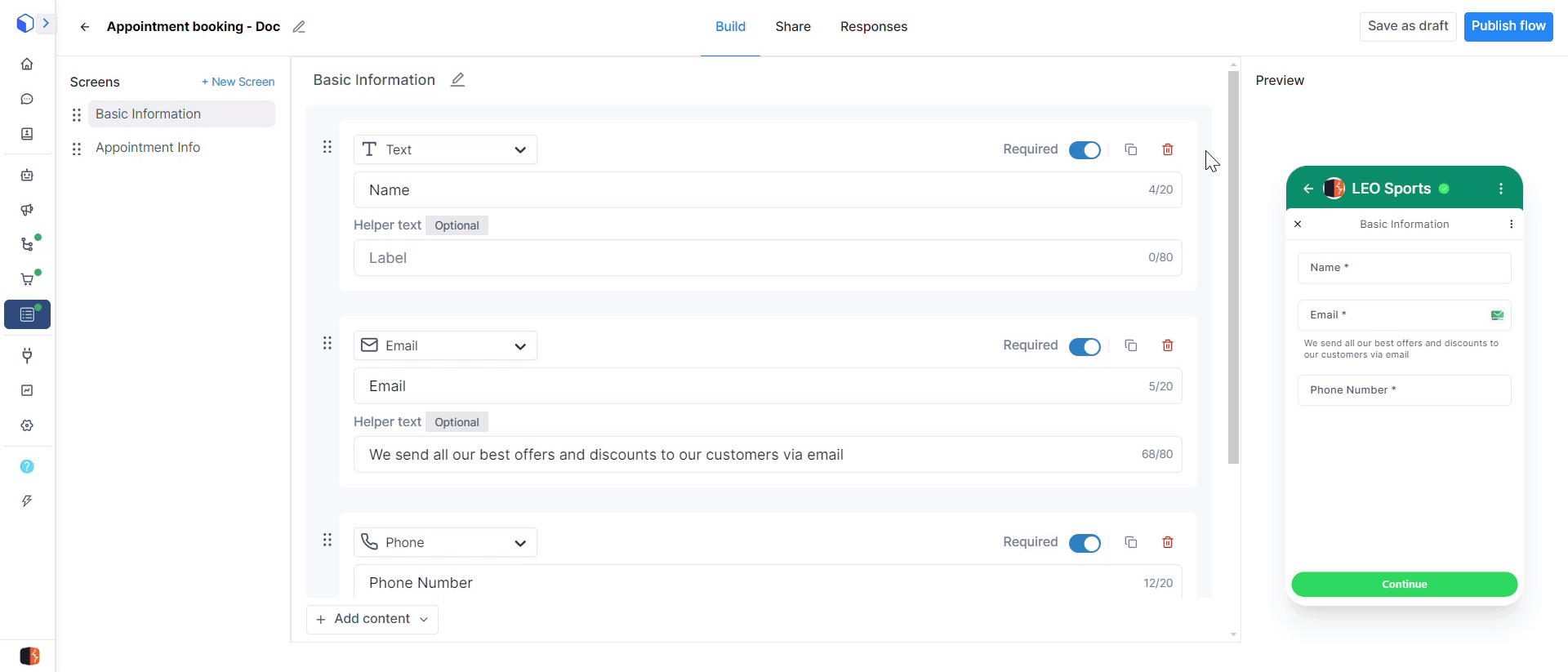Expand the Email field type dropdown
Image resolution: width=1568 pixels, height=672 pixels.
click(x=445, y=345)
